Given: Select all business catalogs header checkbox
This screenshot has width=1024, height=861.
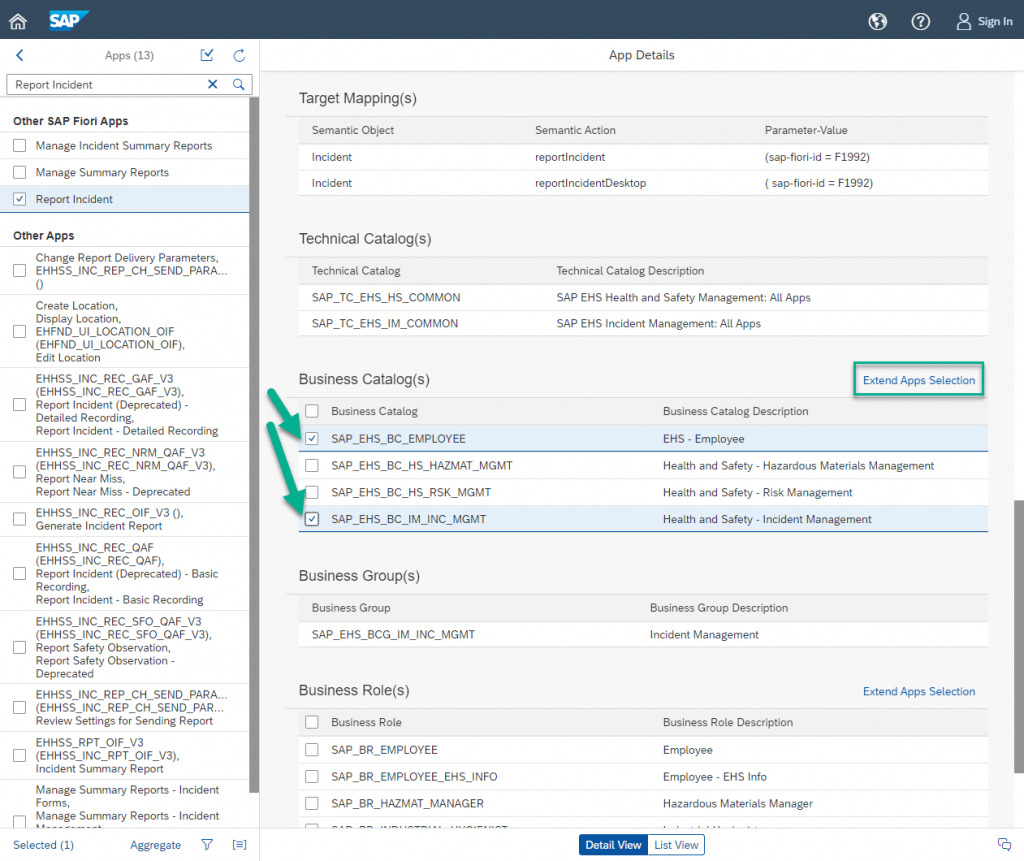Looking at the screenshot, I should coord(312,411).
